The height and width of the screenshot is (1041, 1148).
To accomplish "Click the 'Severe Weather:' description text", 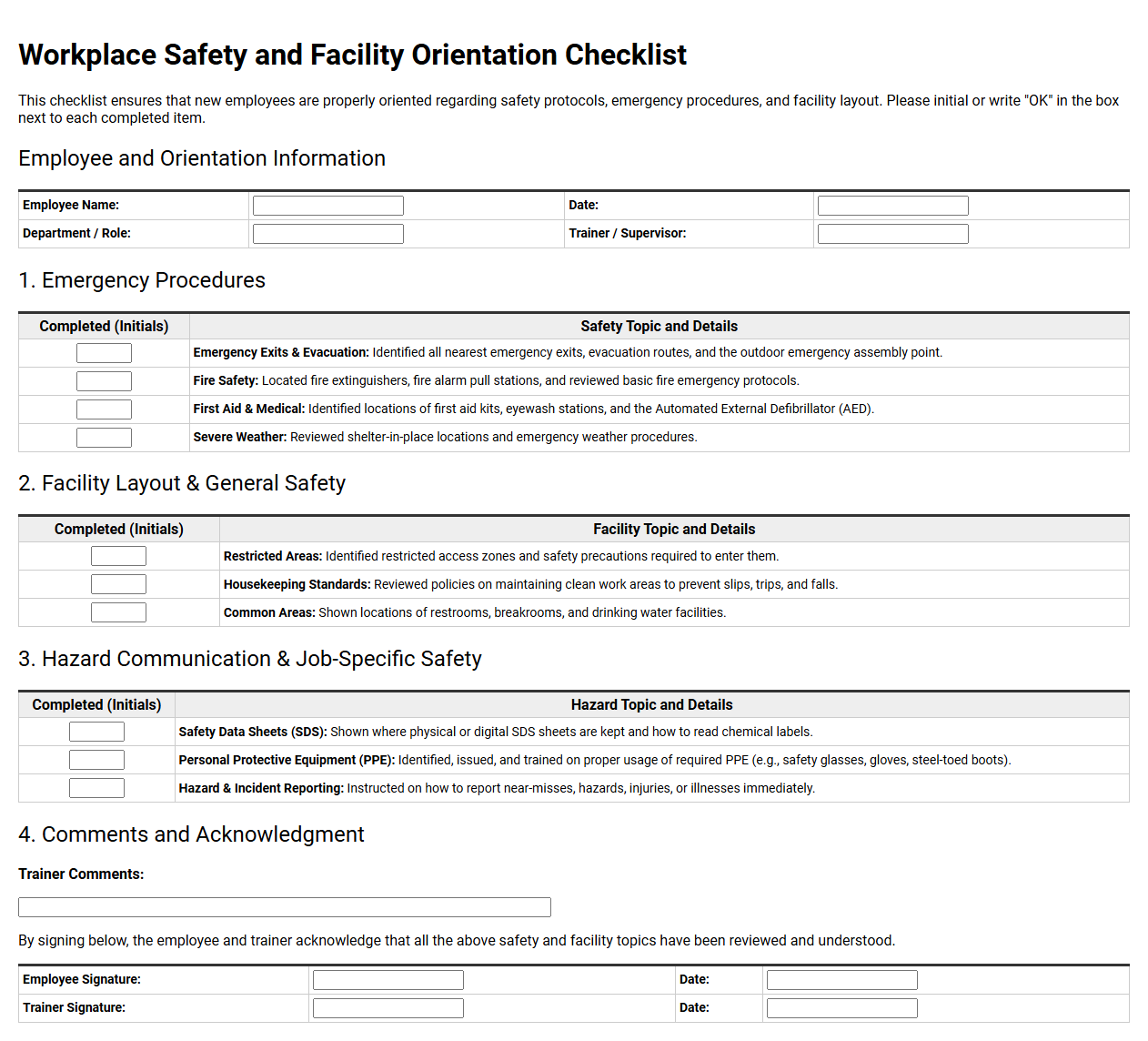I will click(445, 438).
